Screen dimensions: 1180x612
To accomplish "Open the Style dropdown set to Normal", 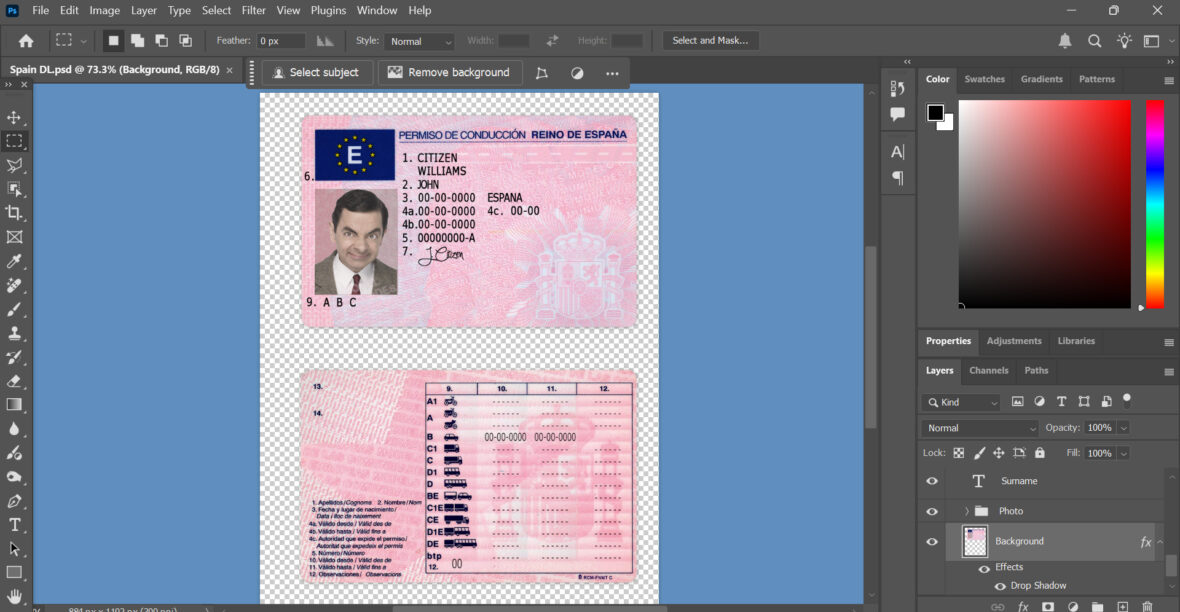I will [x=420, y=41].
